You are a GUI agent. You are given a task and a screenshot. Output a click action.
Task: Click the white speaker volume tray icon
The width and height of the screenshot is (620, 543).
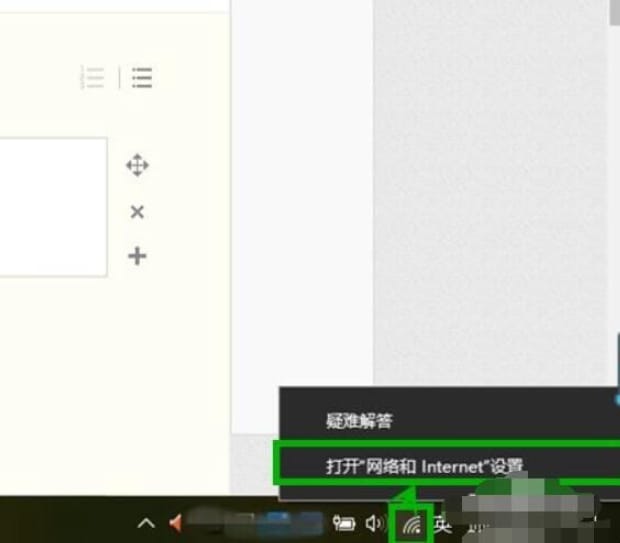(x=375, y=523)
